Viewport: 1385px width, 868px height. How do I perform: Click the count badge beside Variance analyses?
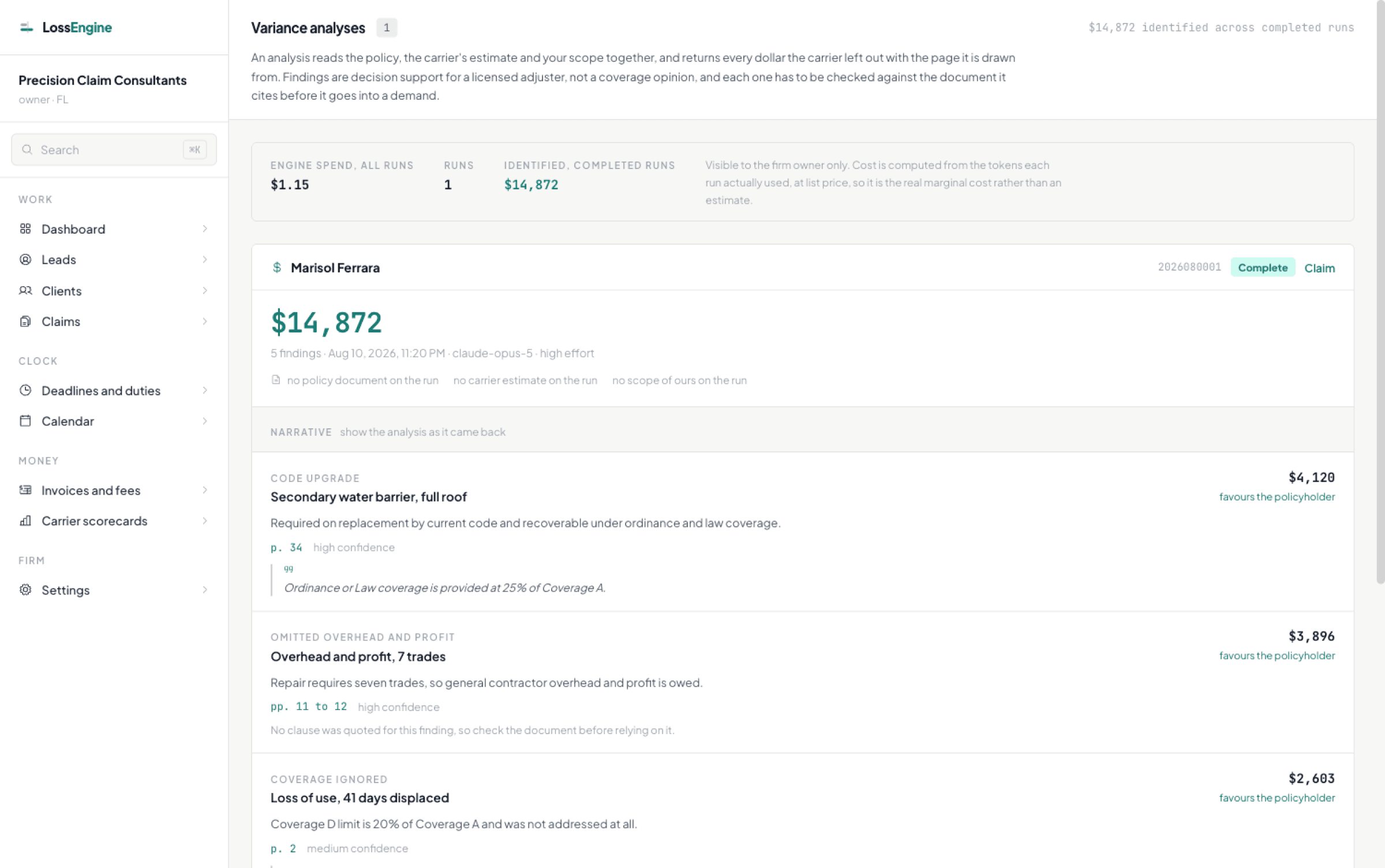click(x=387, y=28)
